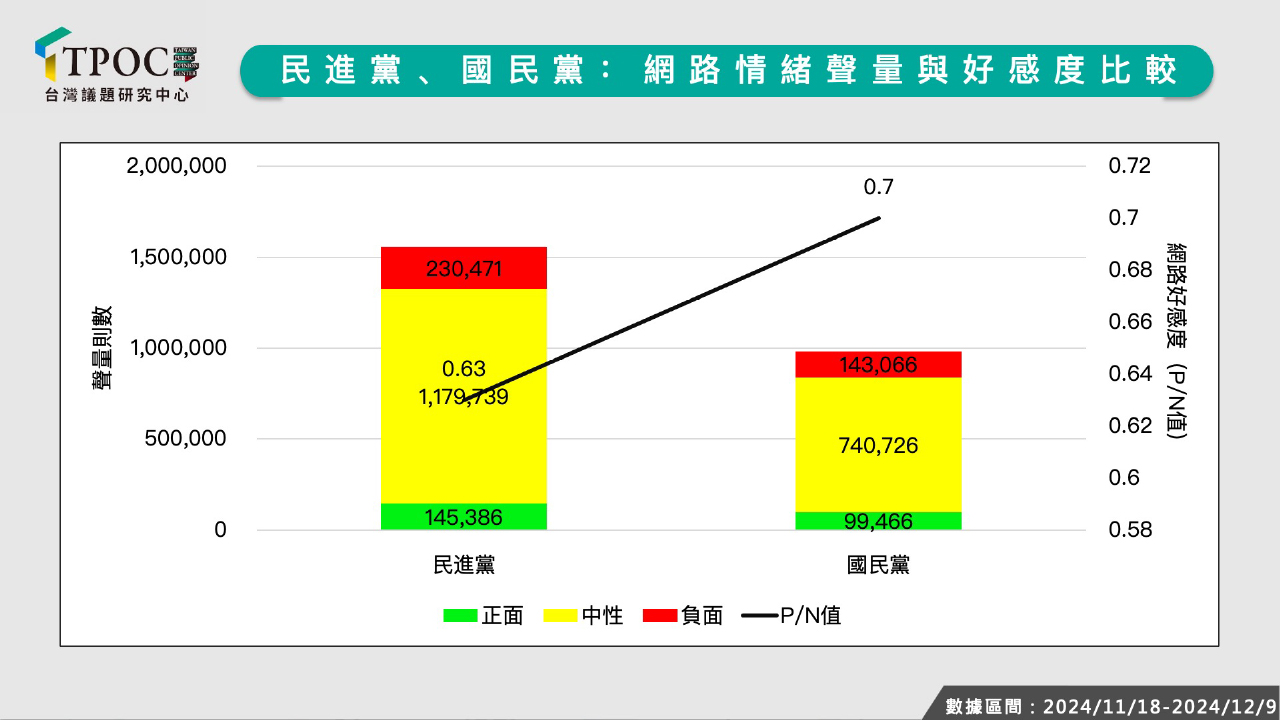
Task: Select the green 99,466 bar segment
Action: (878, 521)
